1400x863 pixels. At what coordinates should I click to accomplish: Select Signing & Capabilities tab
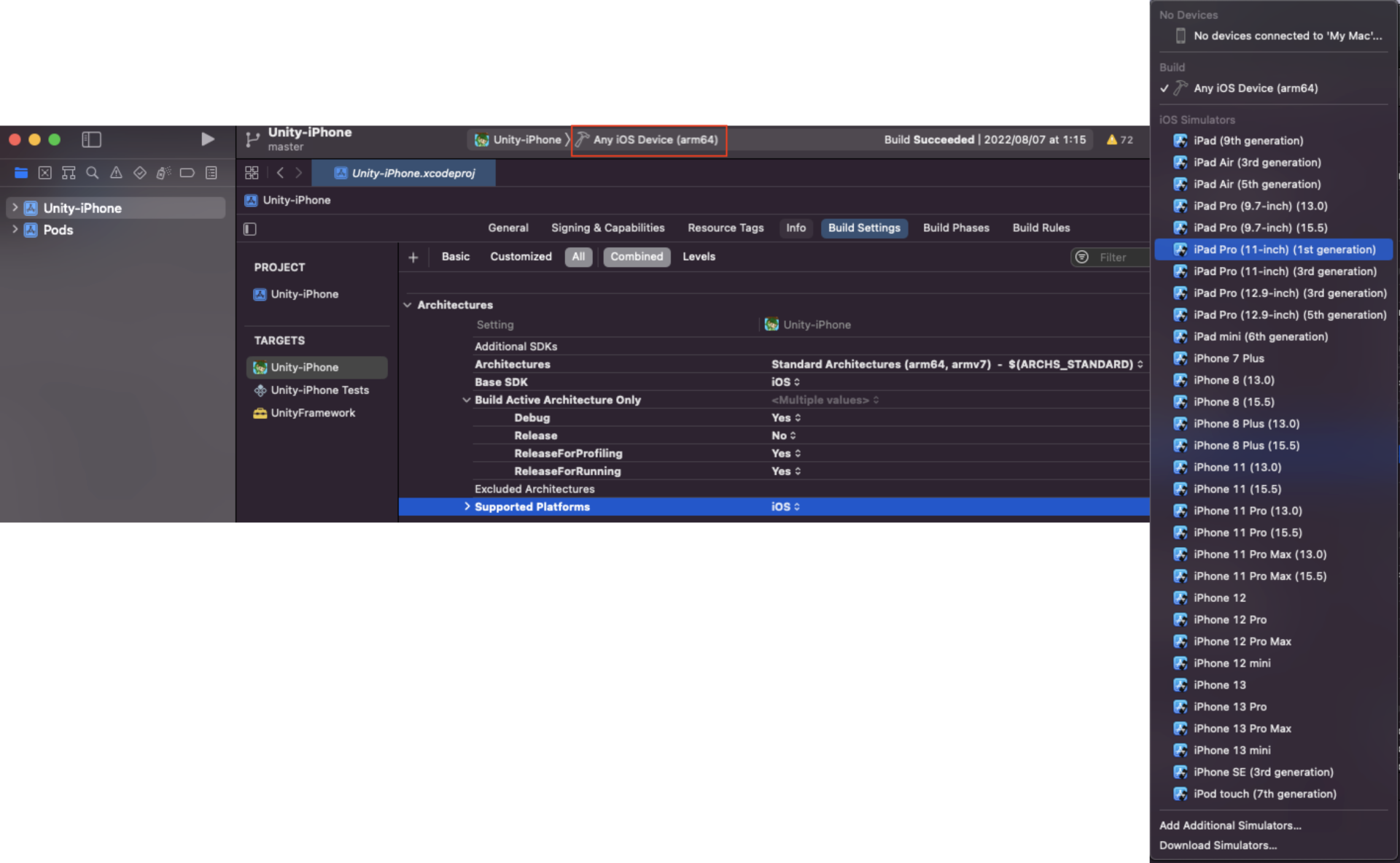point(607,227)
